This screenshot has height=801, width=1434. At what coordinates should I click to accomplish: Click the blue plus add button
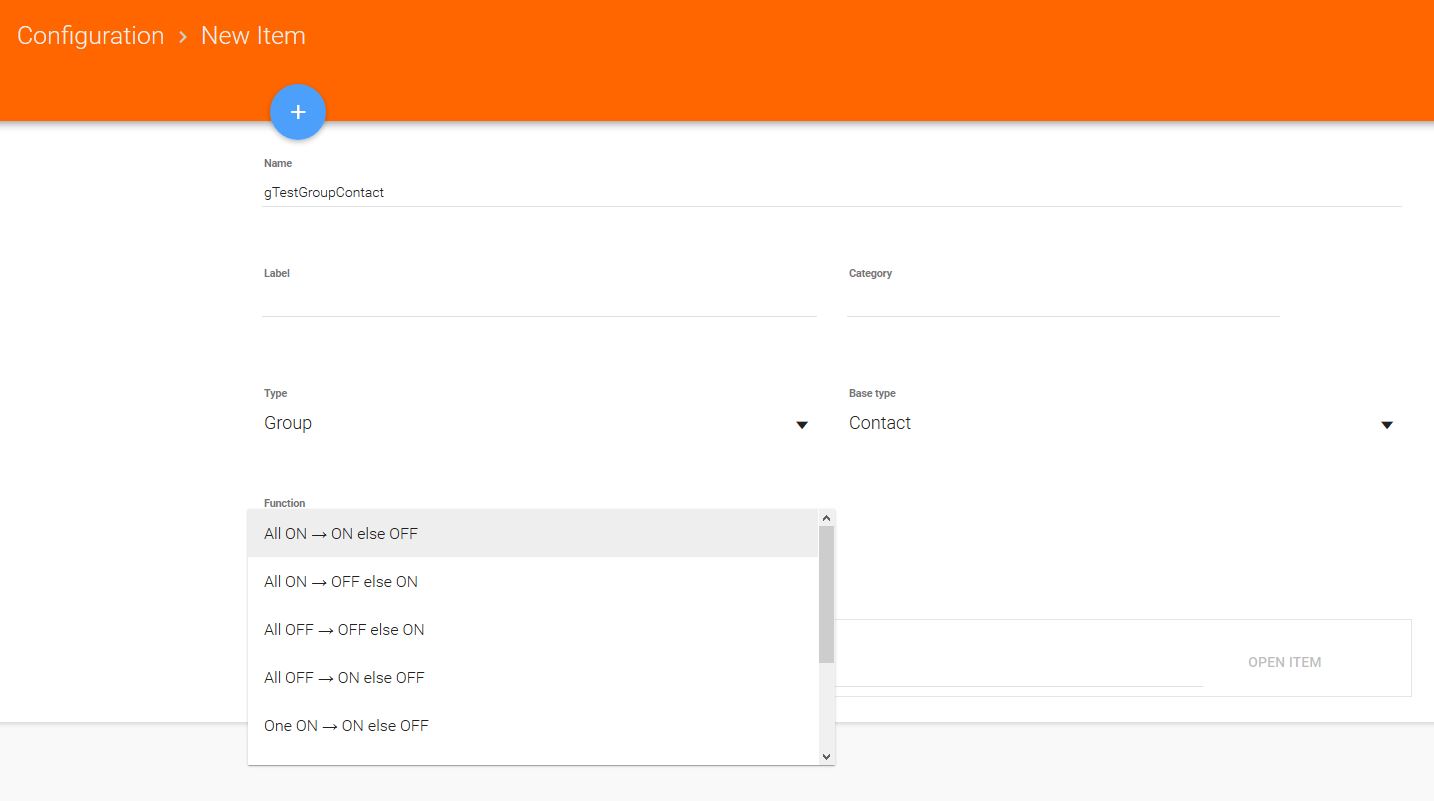pyautogui.click(x=297, y=112)
